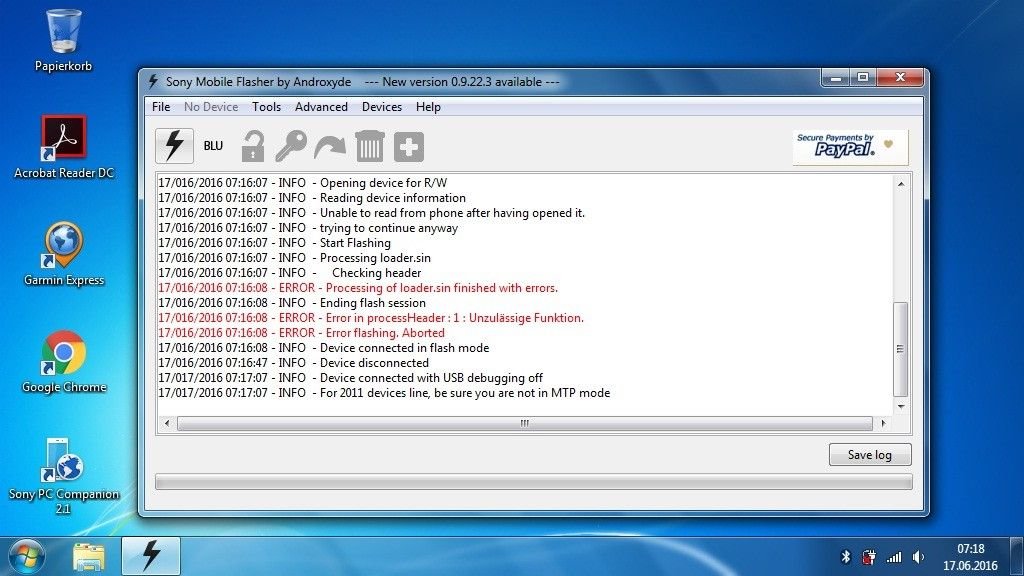The height and width of the screenshot is (576, 1024).
Task: Select the Garmin Express desktop icon
Action: [63, 254]
